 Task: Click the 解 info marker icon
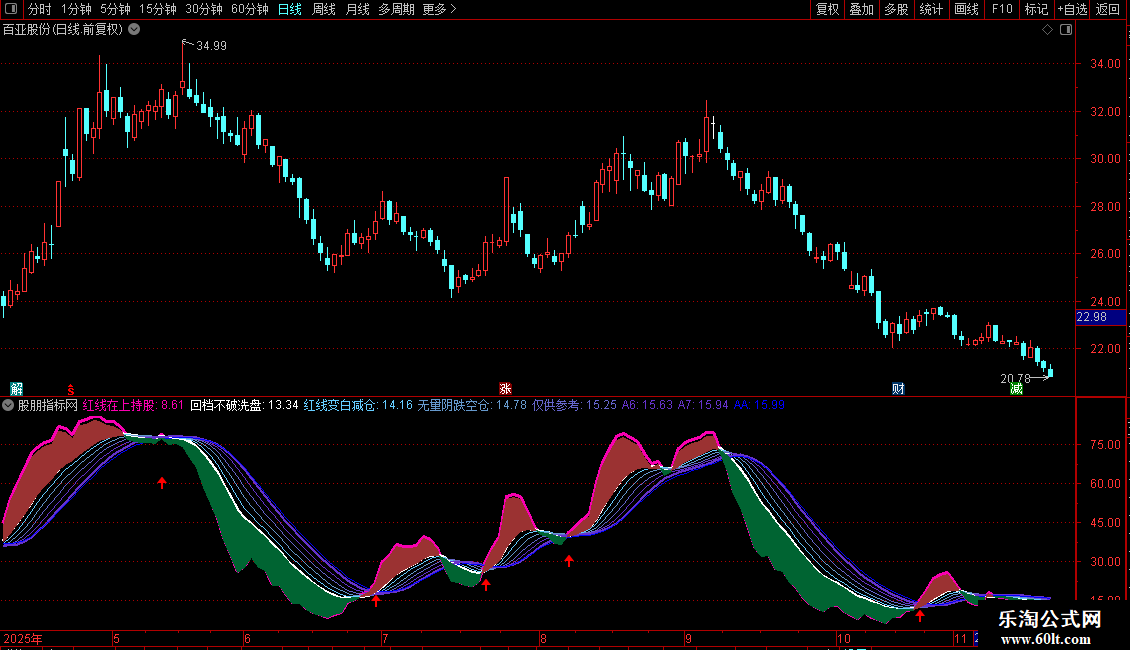(15, 388)
